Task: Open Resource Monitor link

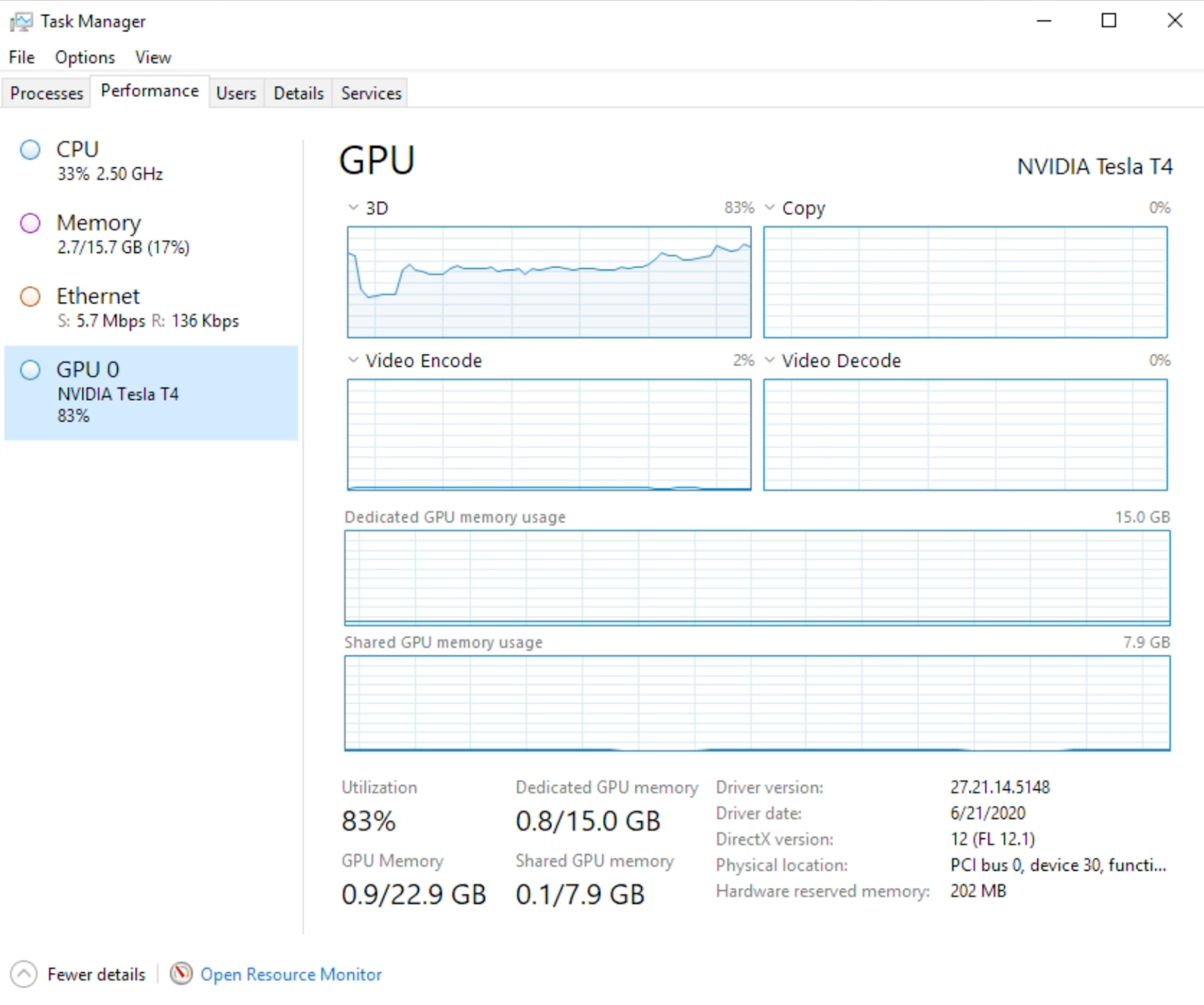Action: 290,974
